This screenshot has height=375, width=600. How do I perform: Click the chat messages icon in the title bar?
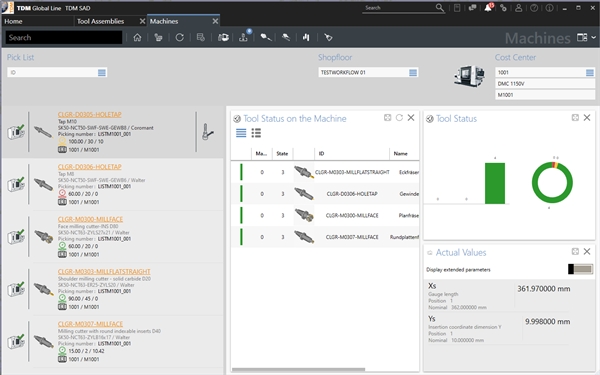473,8
